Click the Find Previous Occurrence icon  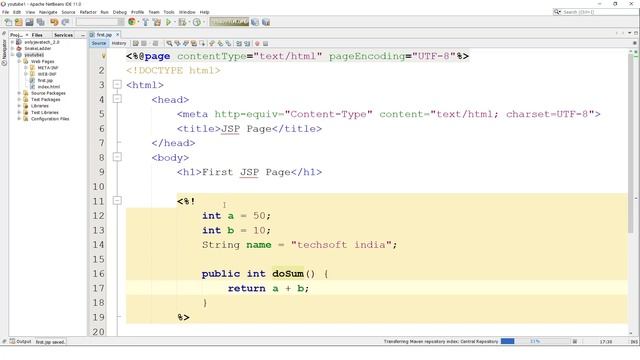coord(178,43)
